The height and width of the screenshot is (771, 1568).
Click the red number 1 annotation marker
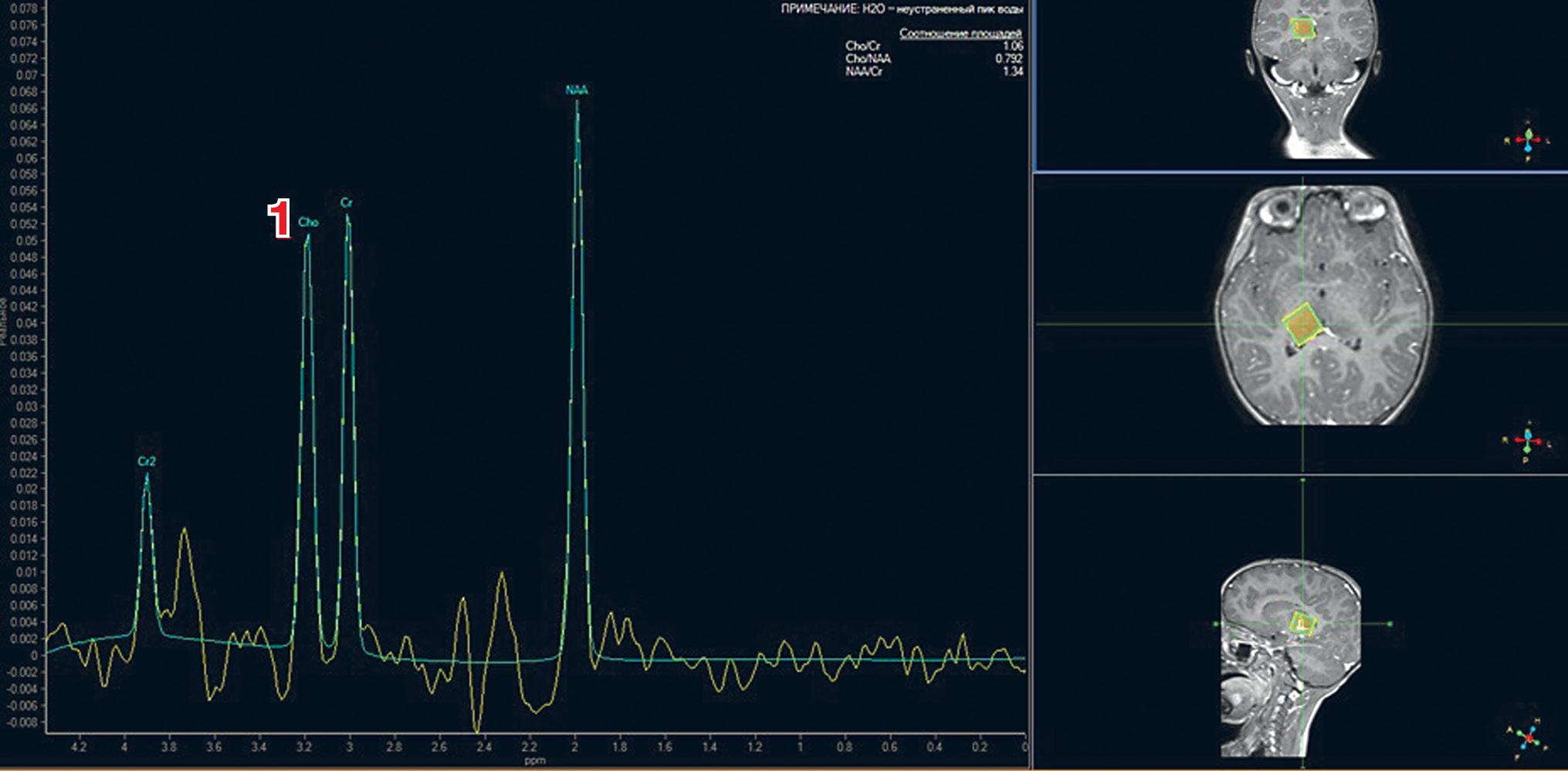[x=279, y=218]
